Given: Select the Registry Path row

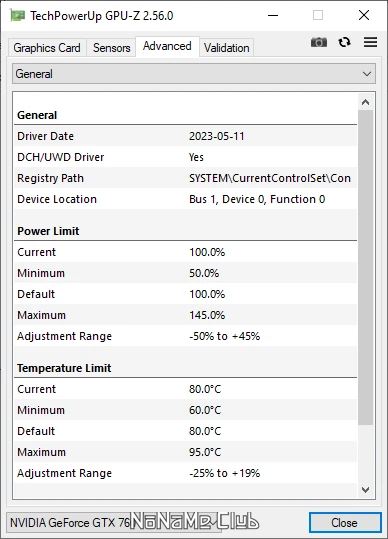Looking at the screenshot, I should 186,178.
